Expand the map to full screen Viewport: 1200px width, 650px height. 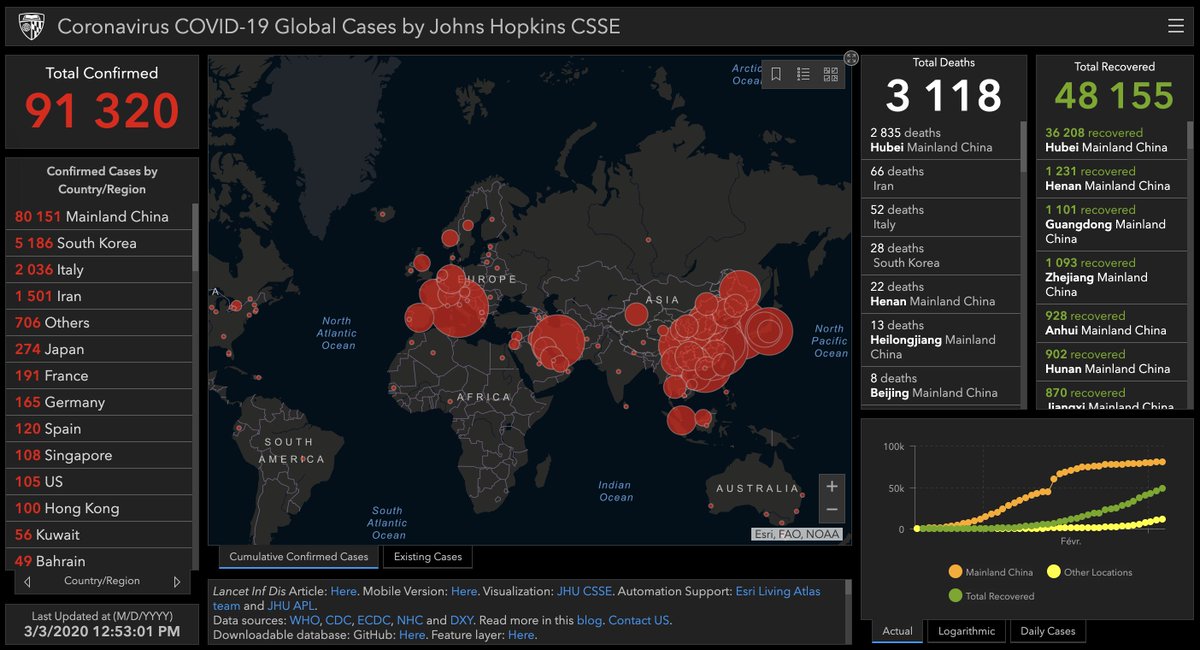click(851, 58)
